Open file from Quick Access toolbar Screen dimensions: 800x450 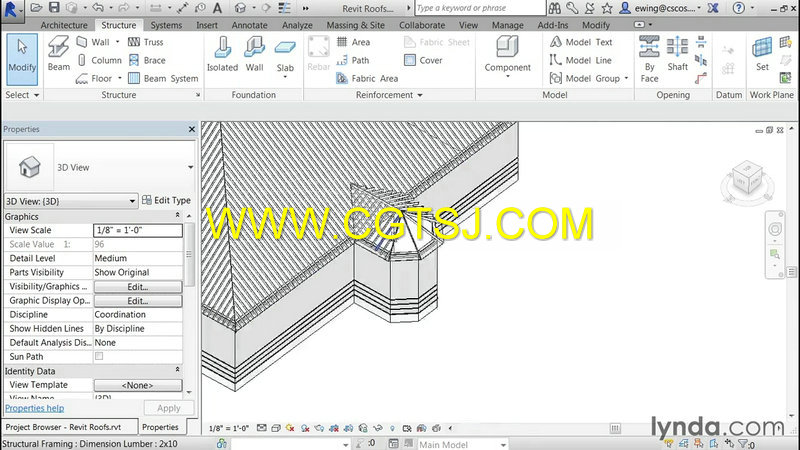[x=36, y=8]
